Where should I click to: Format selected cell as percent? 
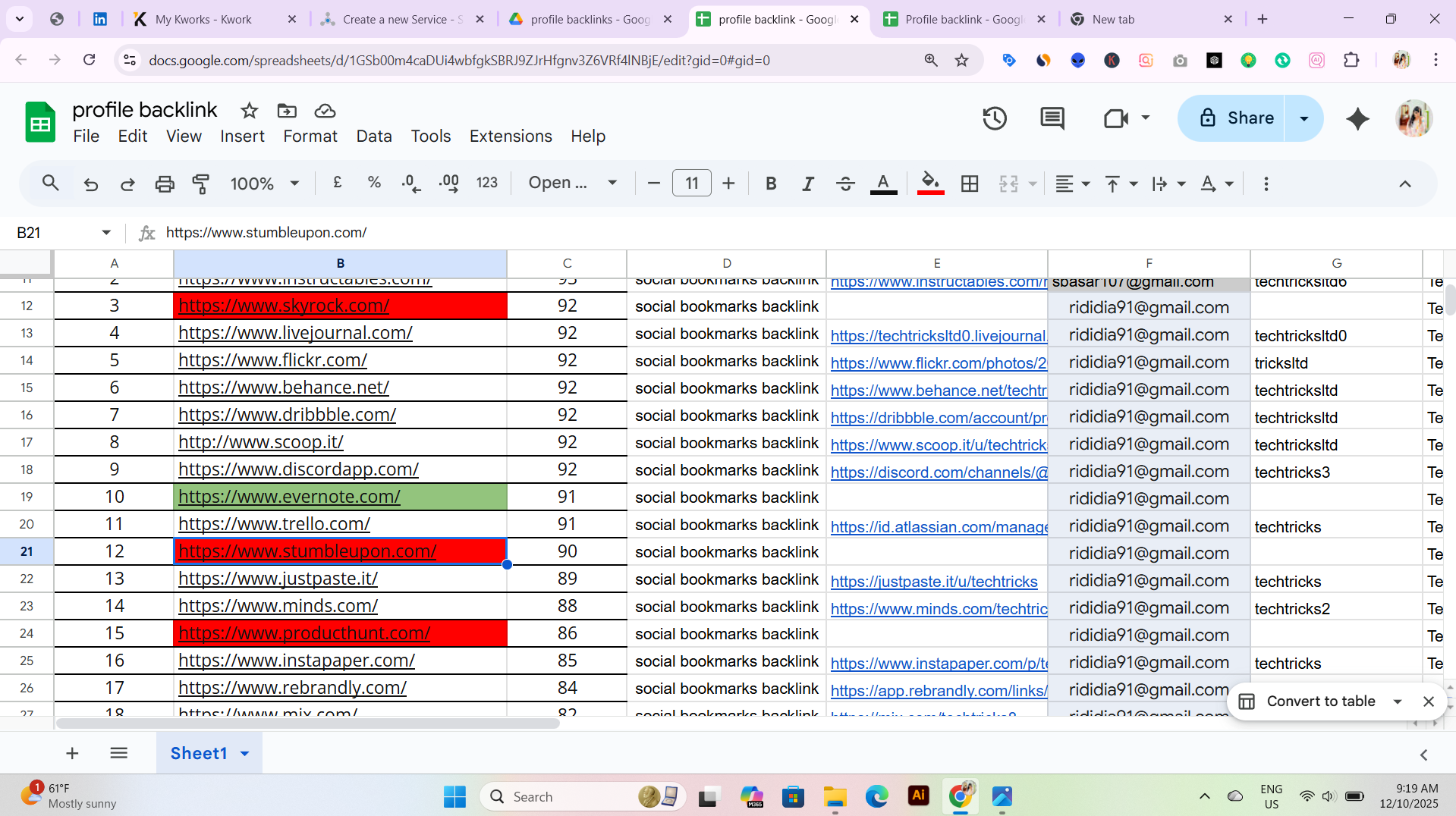click(373, 183)
